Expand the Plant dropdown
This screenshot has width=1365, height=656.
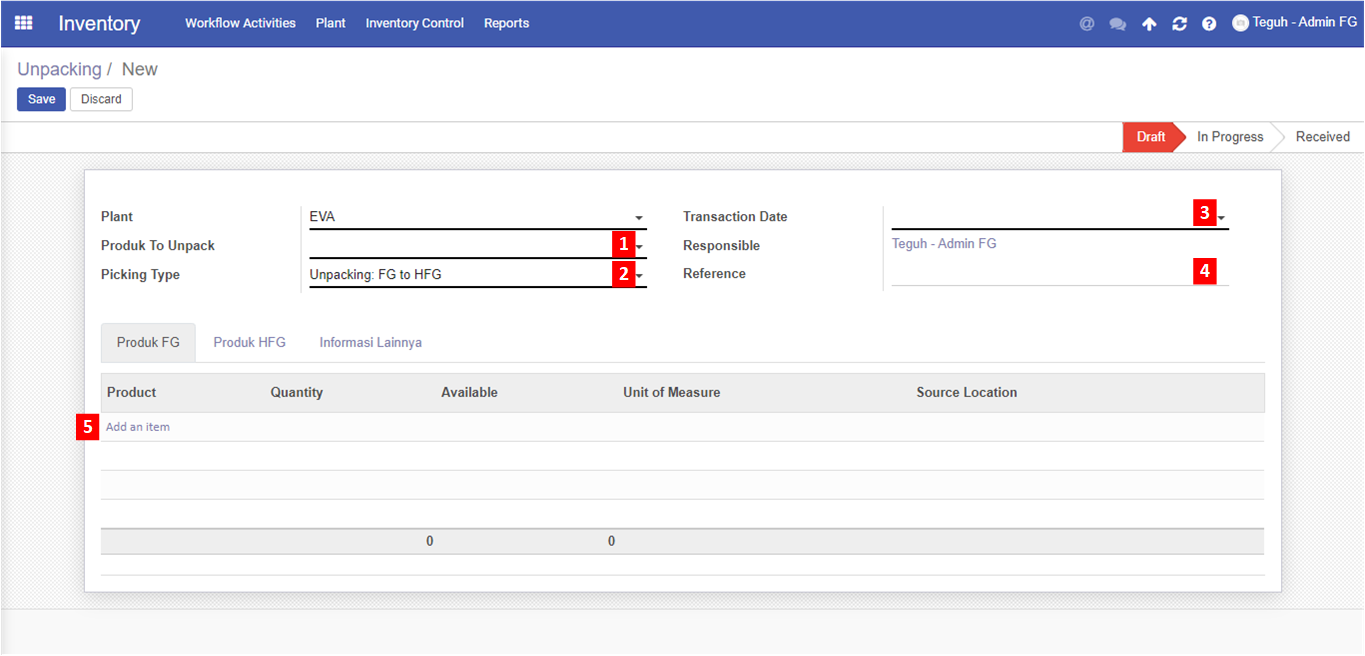pyautogui.click(x=639, y=218)
